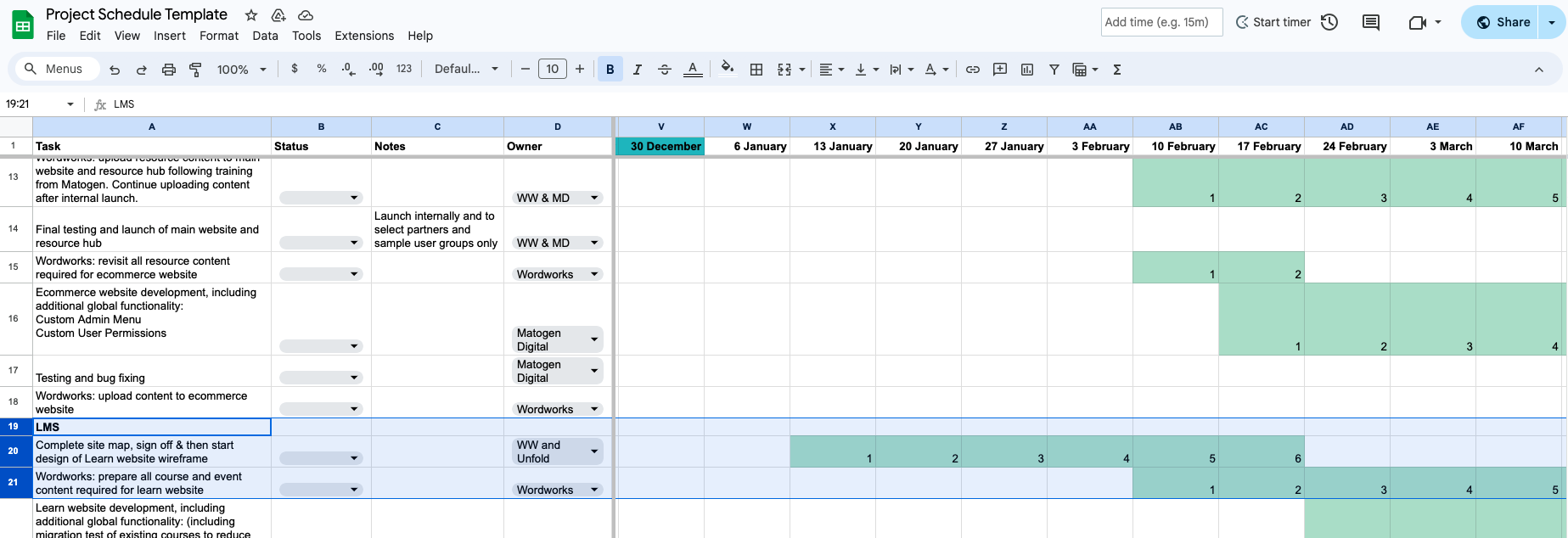Open the font family dropdown
The width and height of the screenshot is (1568, 538).
[x=466, y=70]
